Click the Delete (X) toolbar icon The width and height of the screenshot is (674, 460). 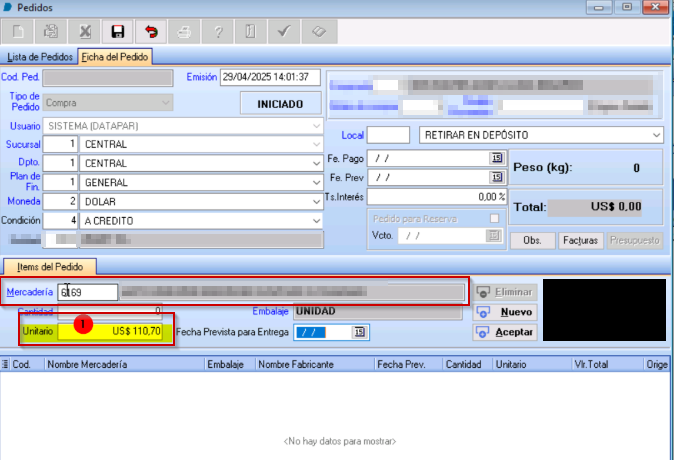tap(85, 31)
